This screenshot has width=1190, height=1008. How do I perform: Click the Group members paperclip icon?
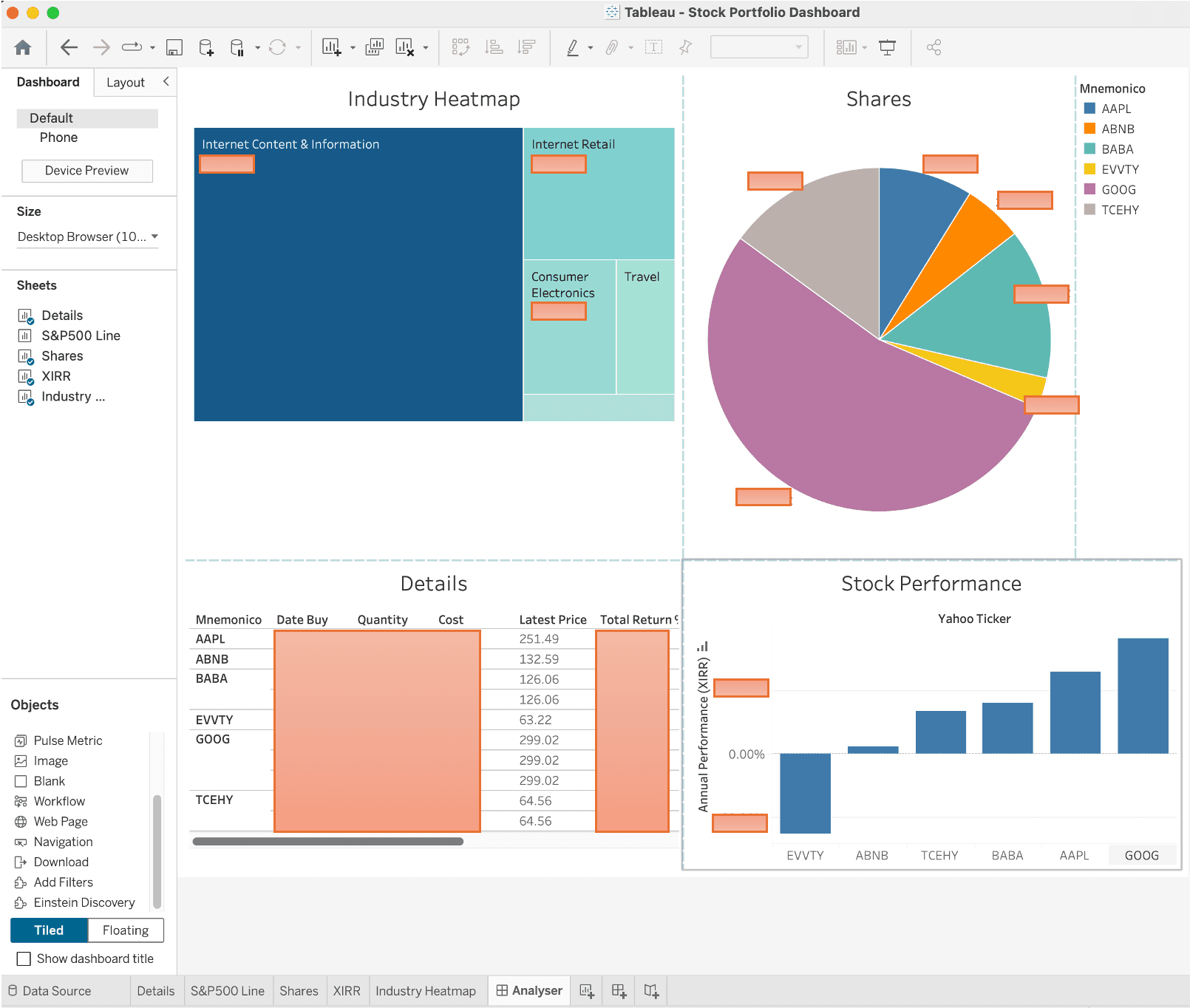(x=612, y=48)
